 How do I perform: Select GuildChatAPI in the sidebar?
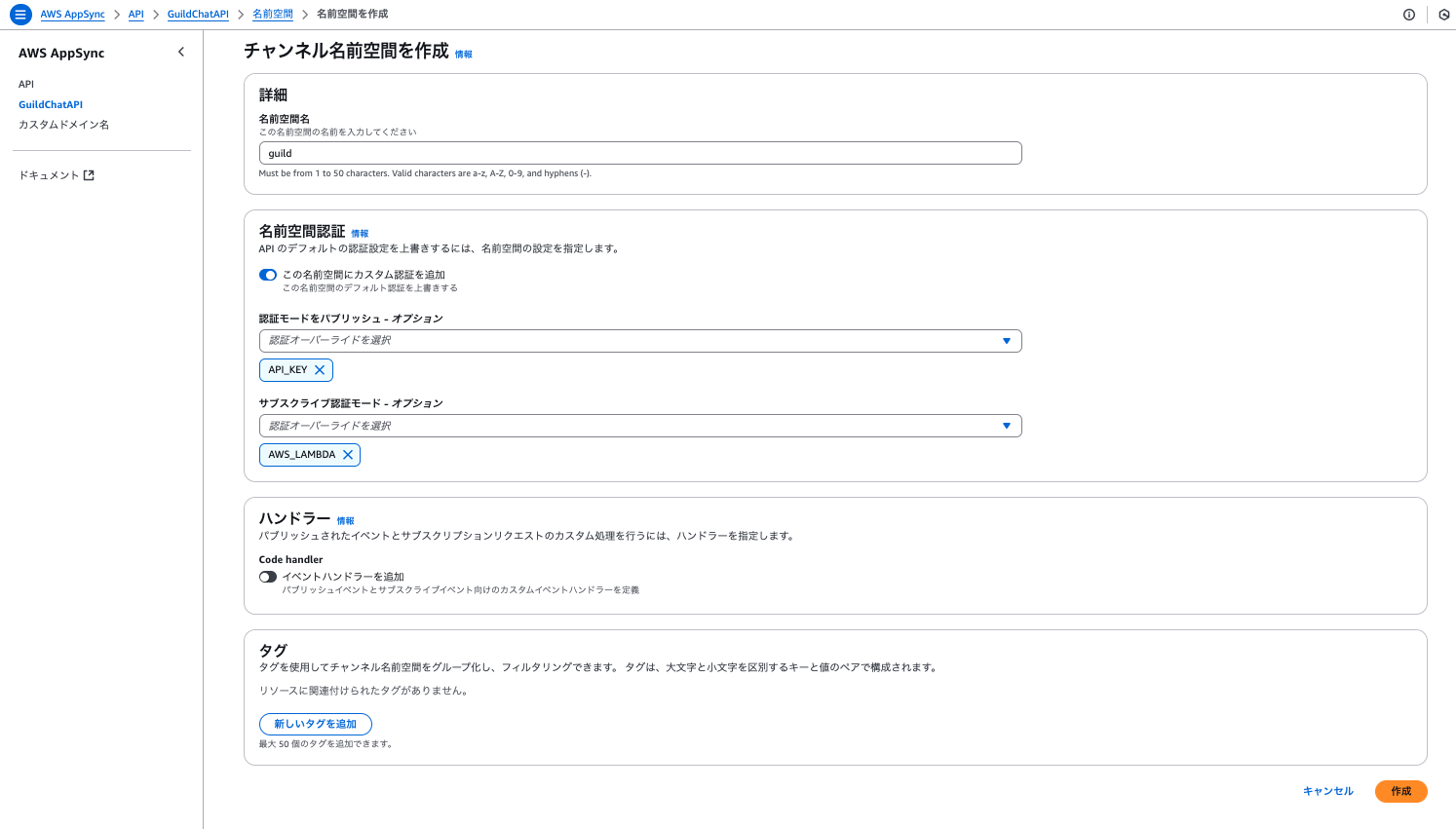tap(51, 104)
